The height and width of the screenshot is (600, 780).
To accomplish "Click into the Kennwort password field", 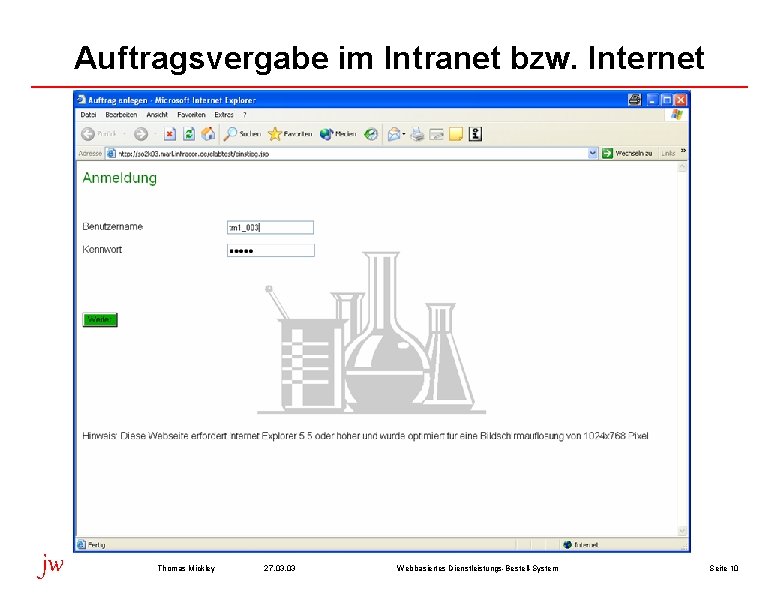I will (x=271, y=250).
